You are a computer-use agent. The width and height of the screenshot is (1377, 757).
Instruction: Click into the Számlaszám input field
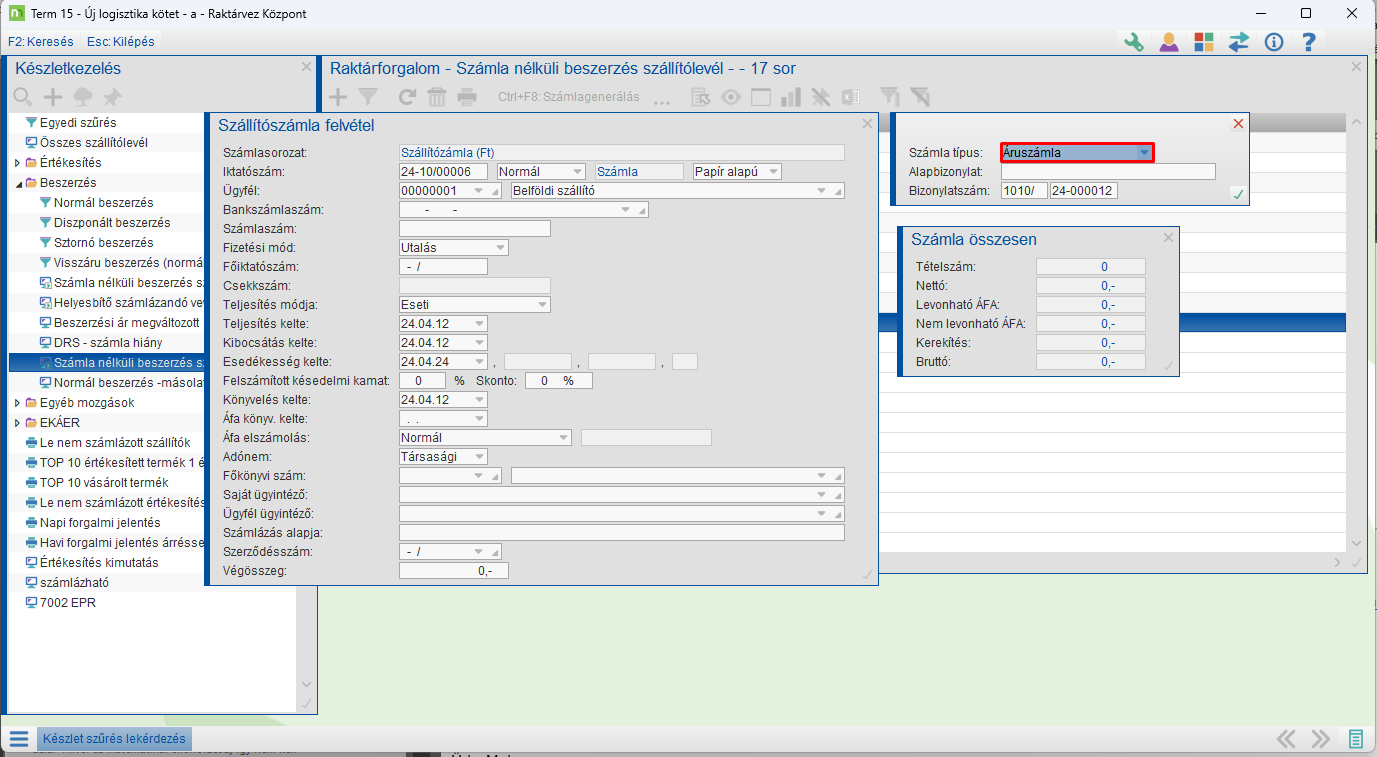click(474, 229)
